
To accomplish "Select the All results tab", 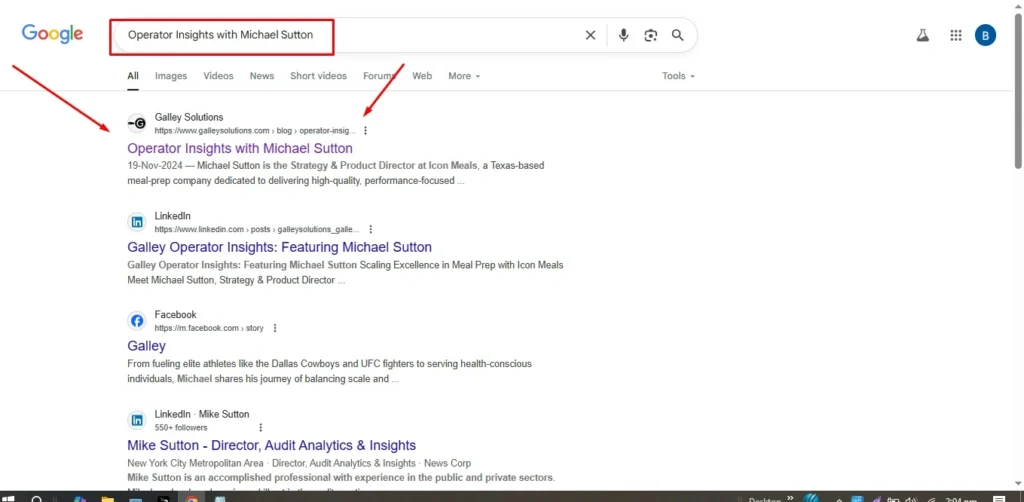I will click(x=133, y=76).
